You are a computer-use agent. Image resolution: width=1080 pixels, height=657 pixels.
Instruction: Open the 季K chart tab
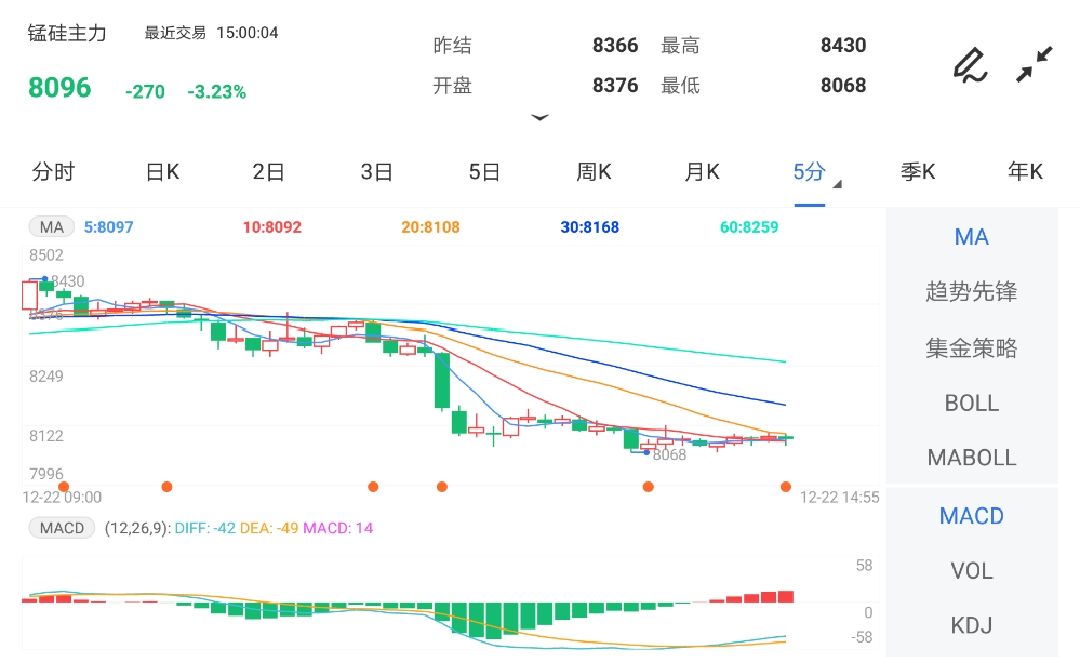click(917, 171)
